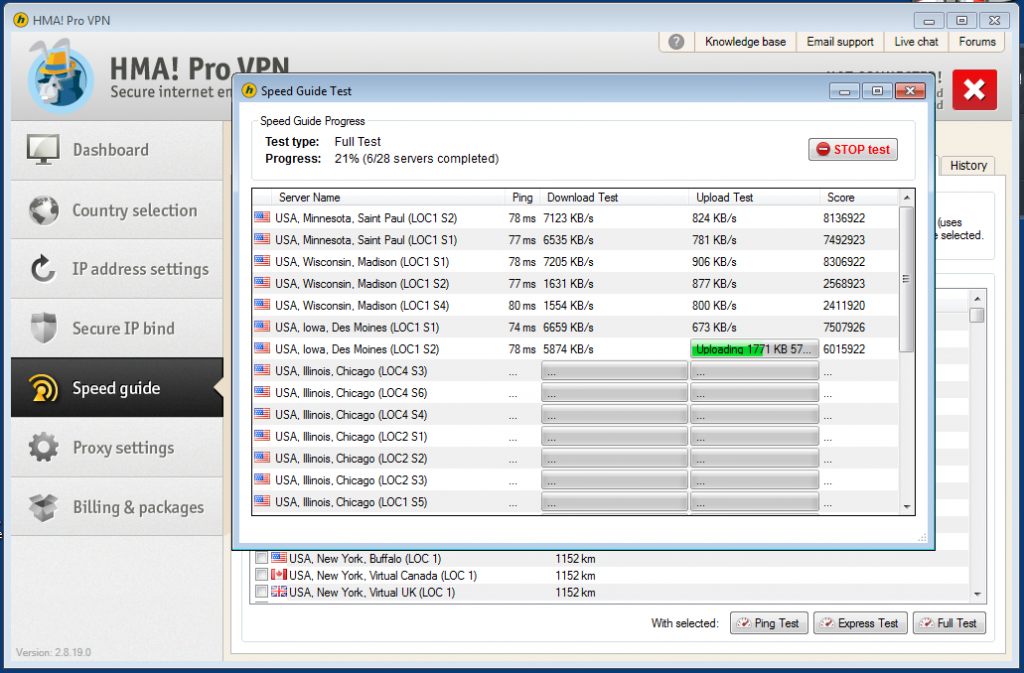Viewport: 1024px width, 673px height.
Task: Click the HMA donkey mascot logo
Action: pyautogui.click(x=60, y=77)
